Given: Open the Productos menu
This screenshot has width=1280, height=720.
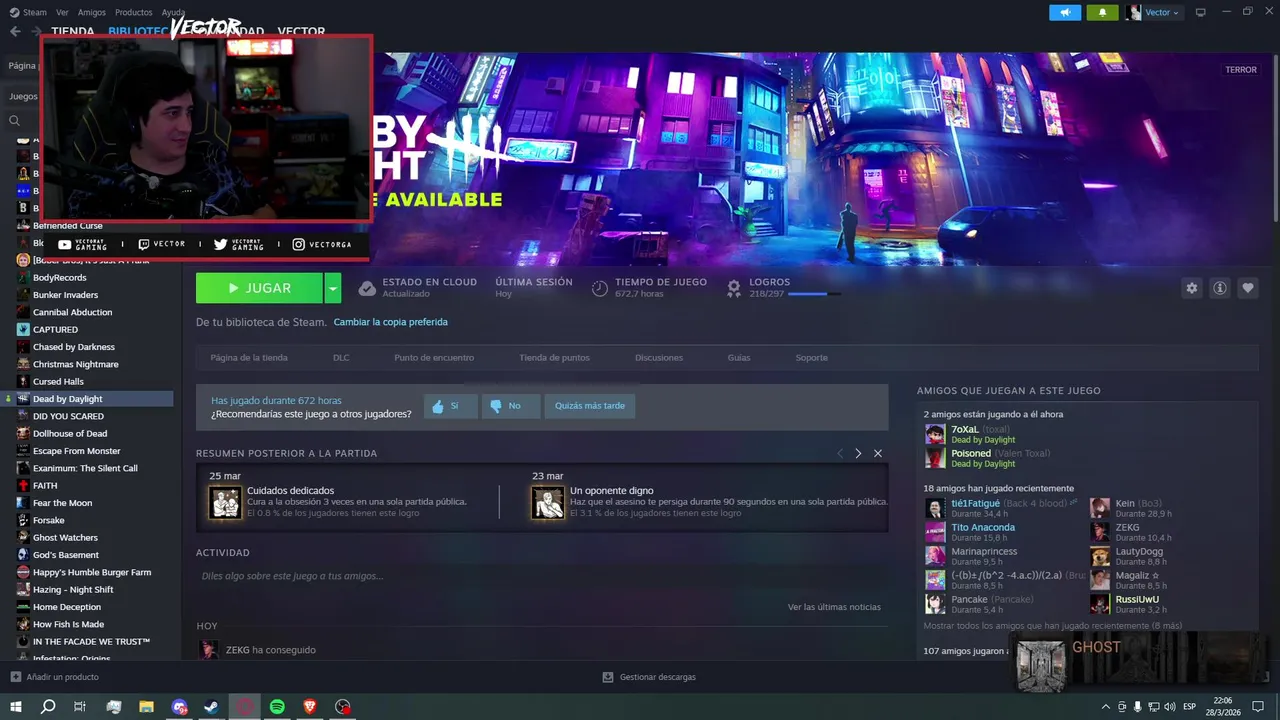Looking at the screenshot, I should (x=134, y=12).
